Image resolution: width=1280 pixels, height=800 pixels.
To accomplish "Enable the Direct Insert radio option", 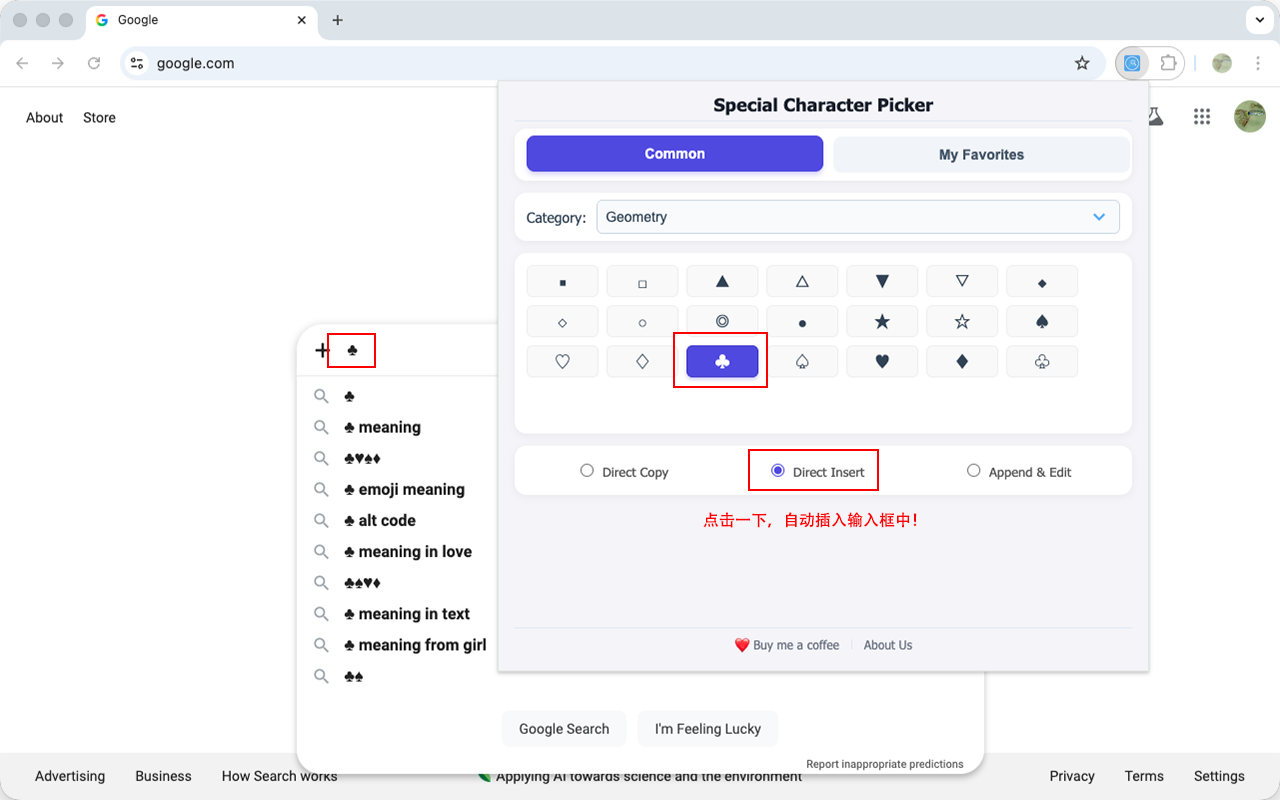I will 778,471.
